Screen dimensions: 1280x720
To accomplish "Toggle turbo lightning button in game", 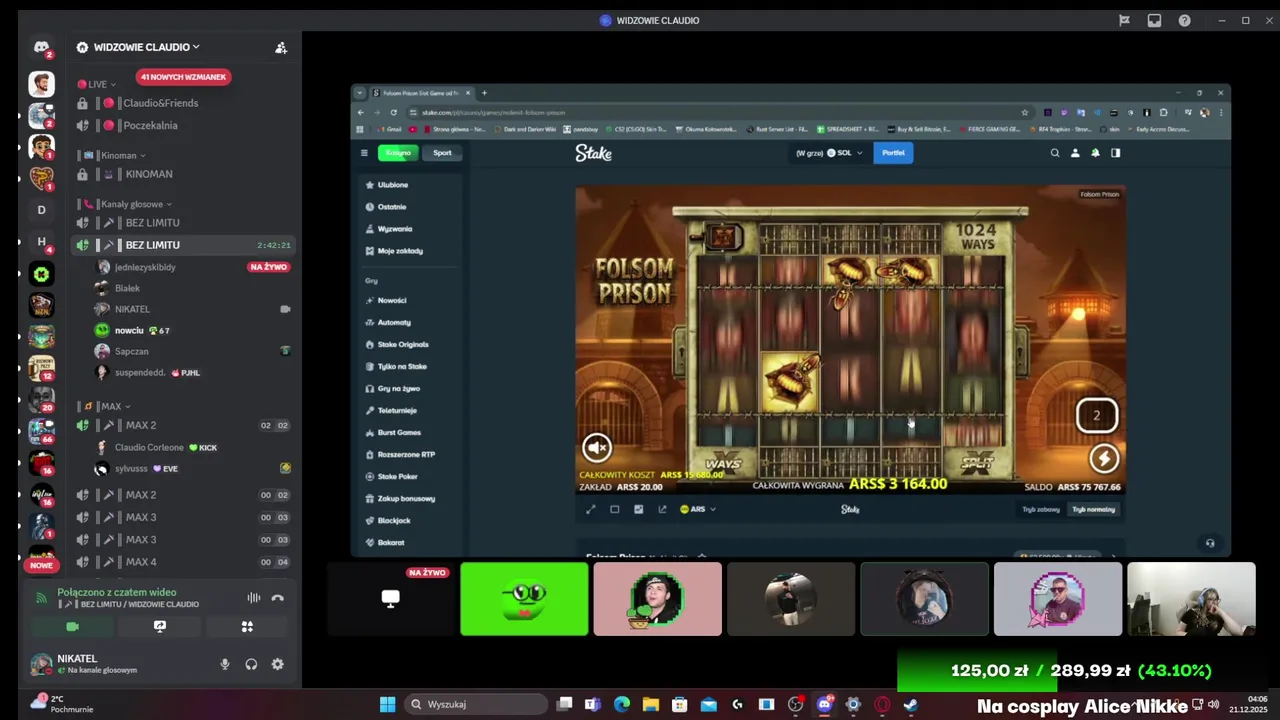I will pyautogui.click(x=1104, y=458).
